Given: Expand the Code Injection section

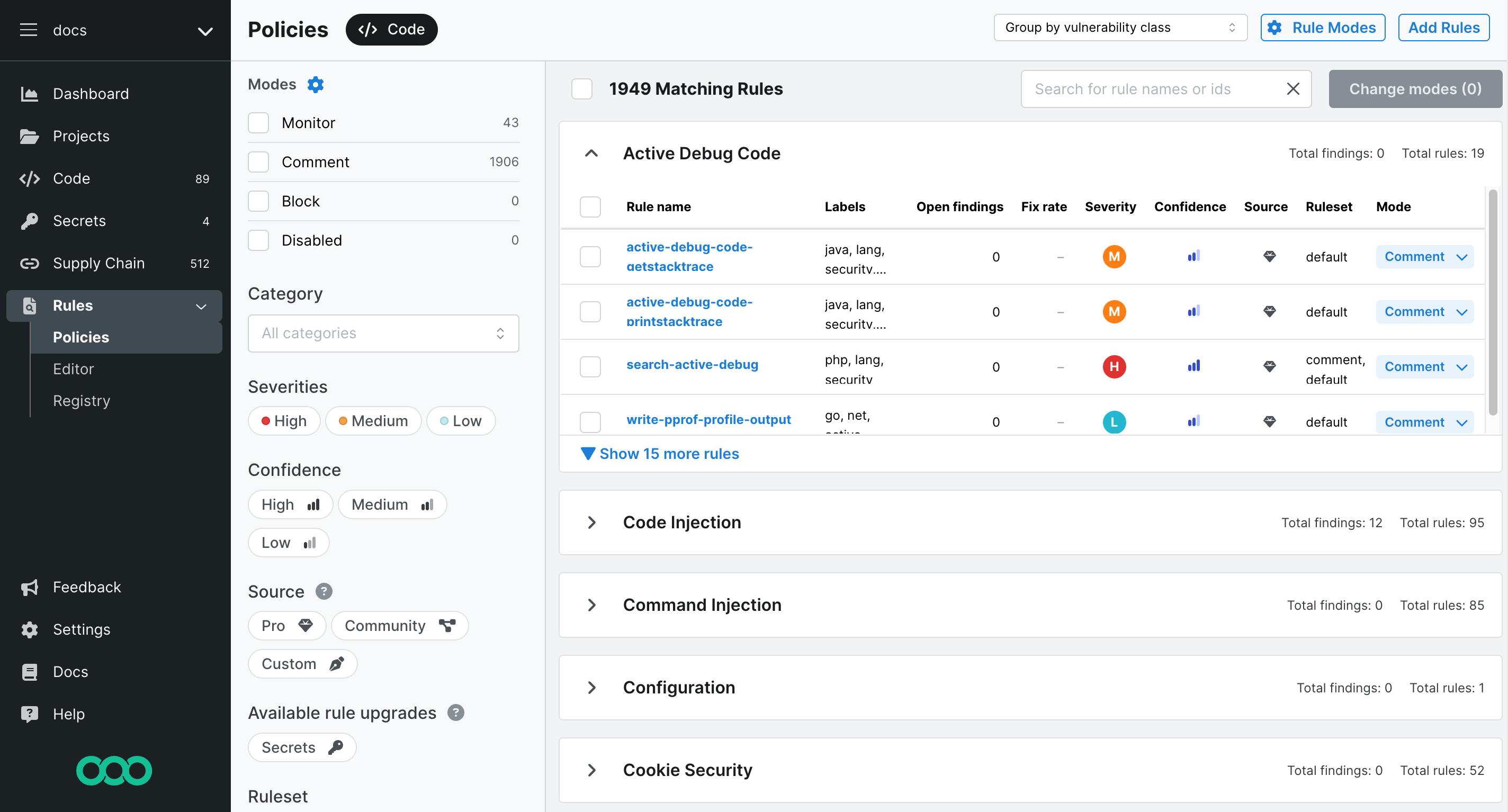Looking at the screenshot, I should pos(592,522).
